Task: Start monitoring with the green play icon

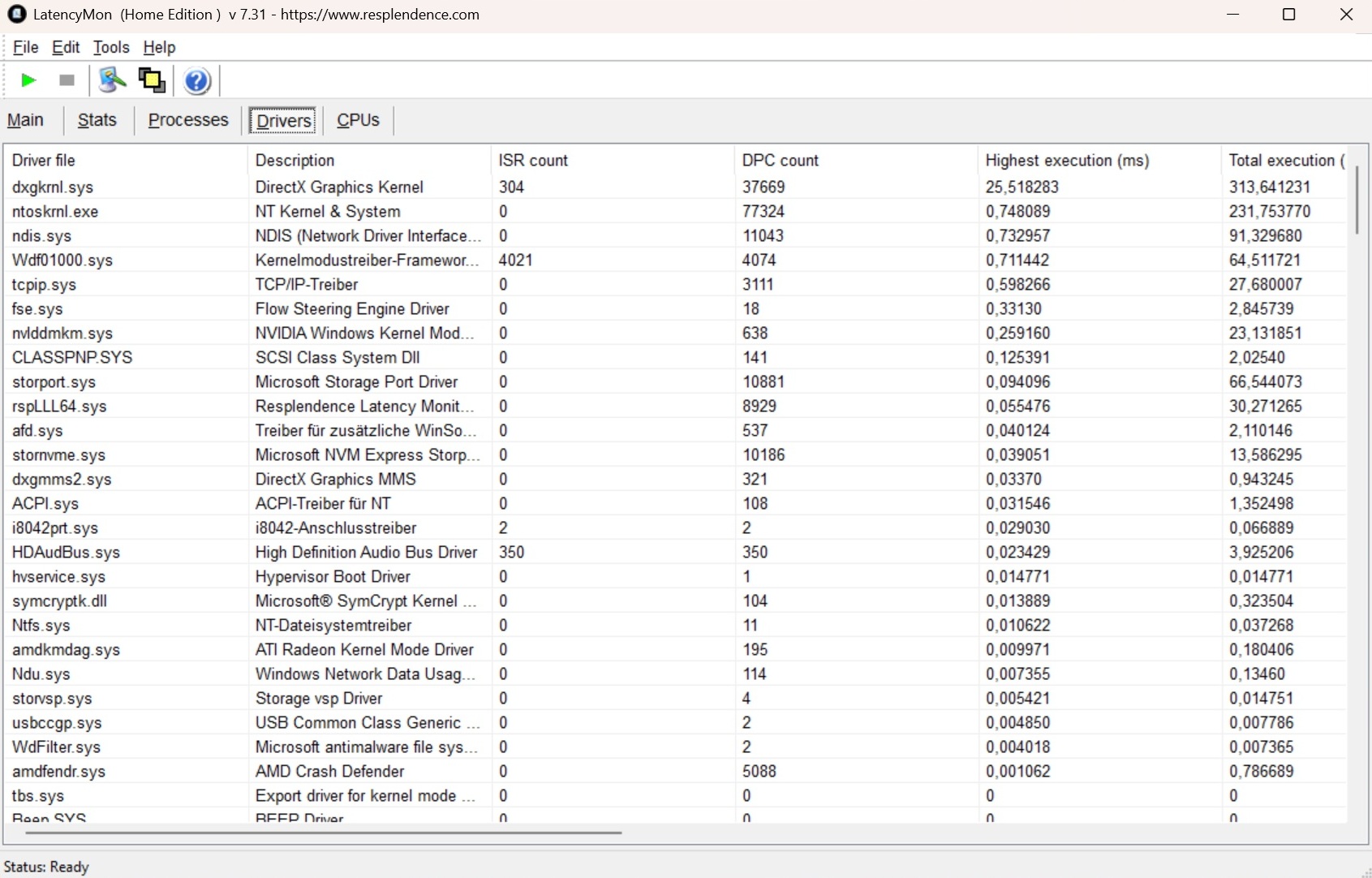Action: 28,80
